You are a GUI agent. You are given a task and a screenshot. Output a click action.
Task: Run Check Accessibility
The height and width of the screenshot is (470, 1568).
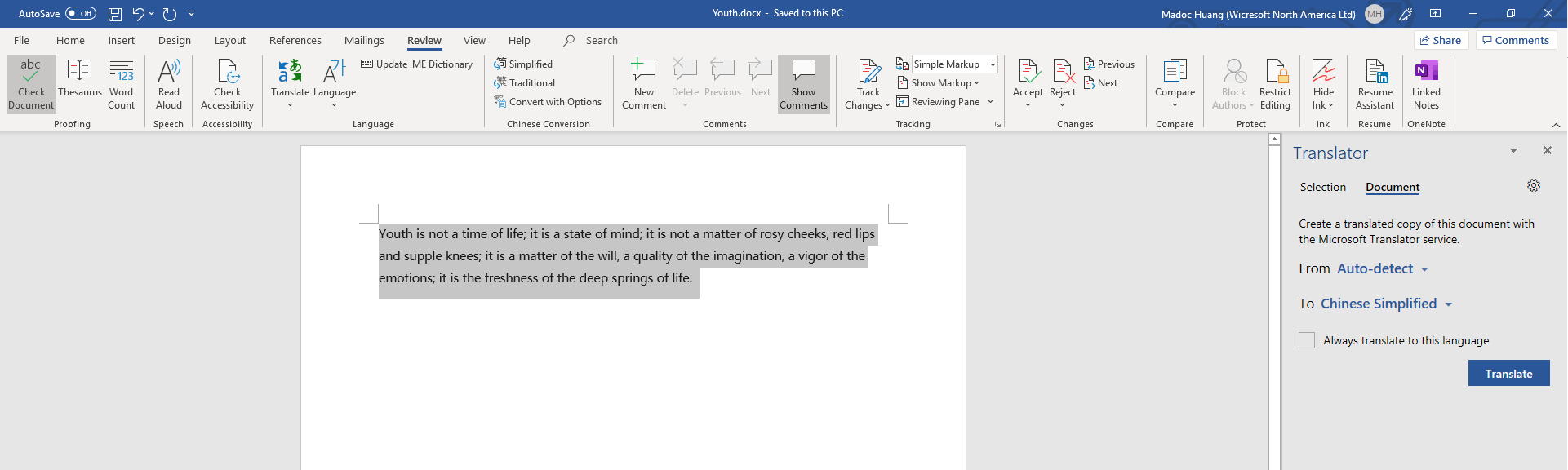(x=227, y=83)
